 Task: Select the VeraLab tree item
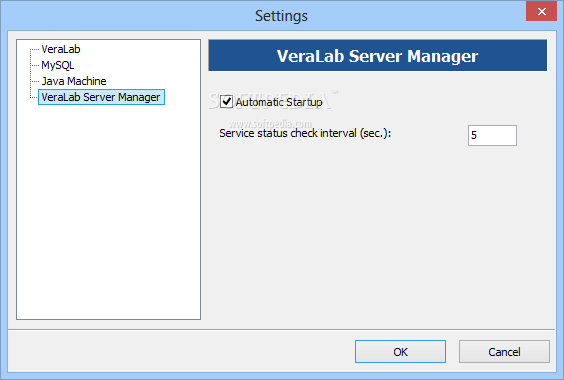[61, 49]
